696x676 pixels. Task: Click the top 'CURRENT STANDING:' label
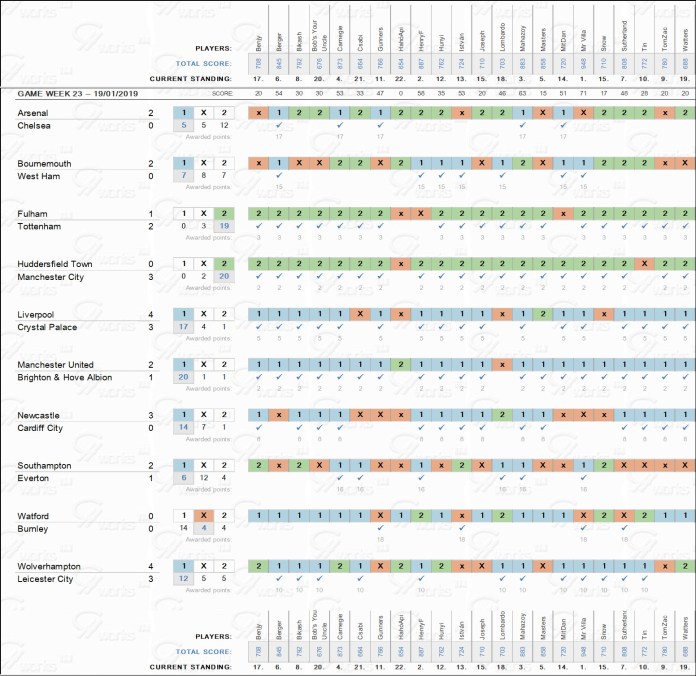tap(190, 77)
